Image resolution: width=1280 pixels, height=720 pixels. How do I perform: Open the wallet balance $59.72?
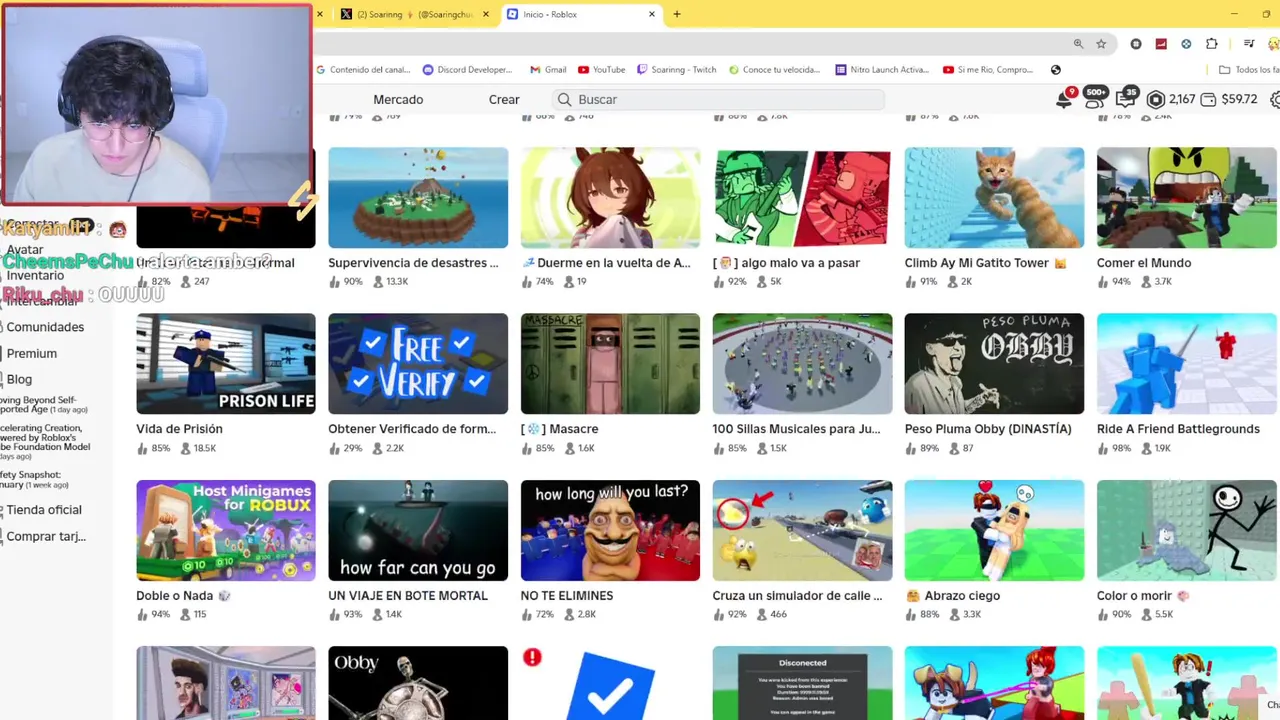point(1229,99)
